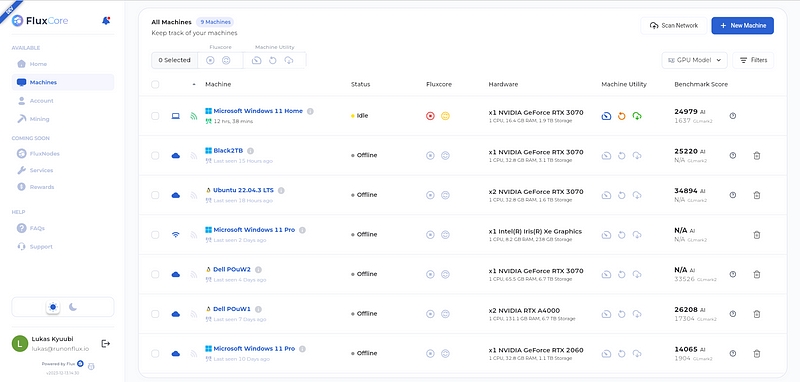The width and height of the screenshot is (800, 382).
Task: Select the Dell POuW1 checkbox
Action: click(x=155, y=314)
